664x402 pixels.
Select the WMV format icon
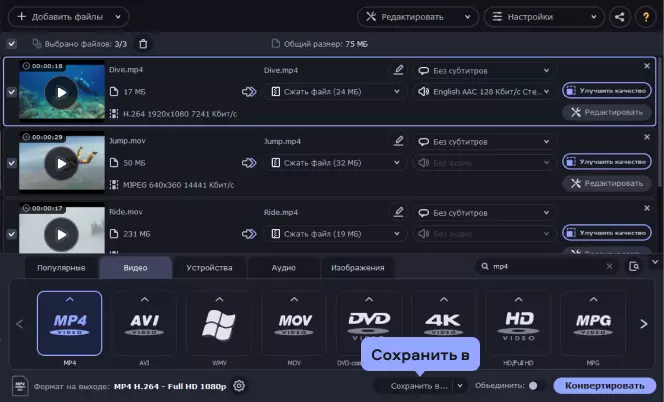219,323
